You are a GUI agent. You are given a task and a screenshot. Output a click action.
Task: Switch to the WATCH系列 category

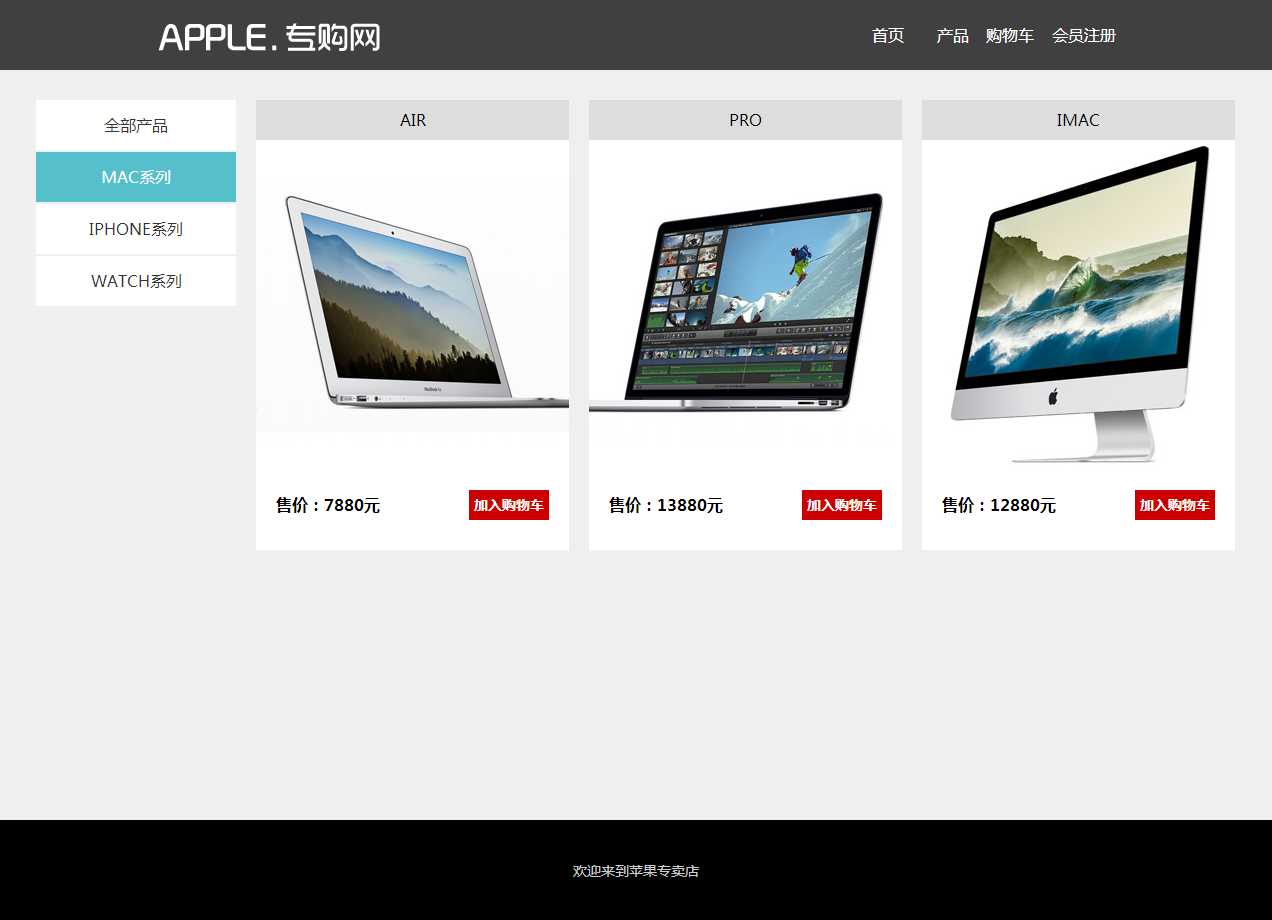(x=136, y=281)
